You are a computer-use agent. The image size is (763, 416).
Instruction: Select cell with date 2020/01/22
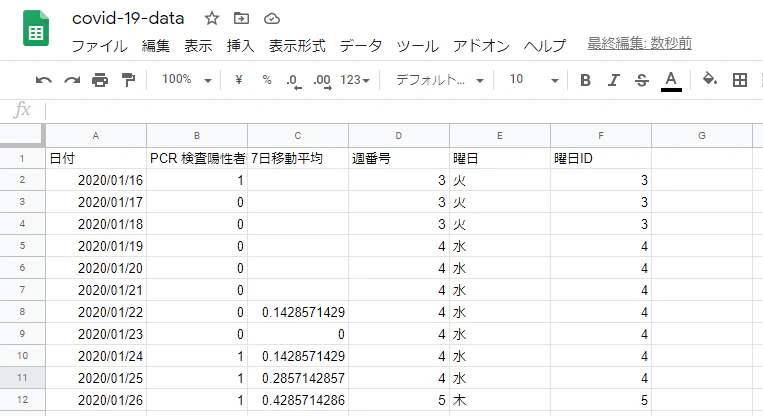point(96,312)
